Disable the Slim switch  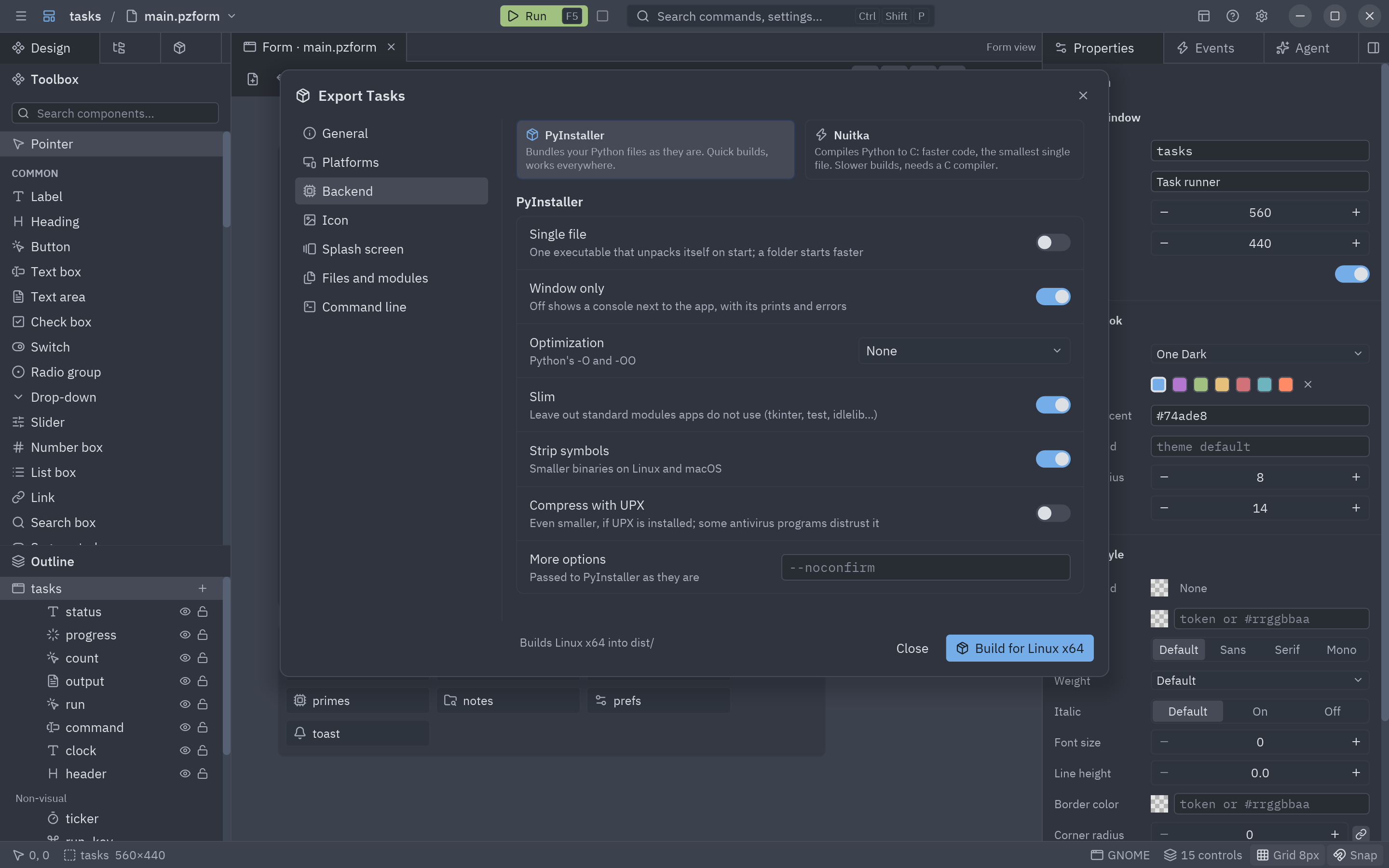point(1053,405)
